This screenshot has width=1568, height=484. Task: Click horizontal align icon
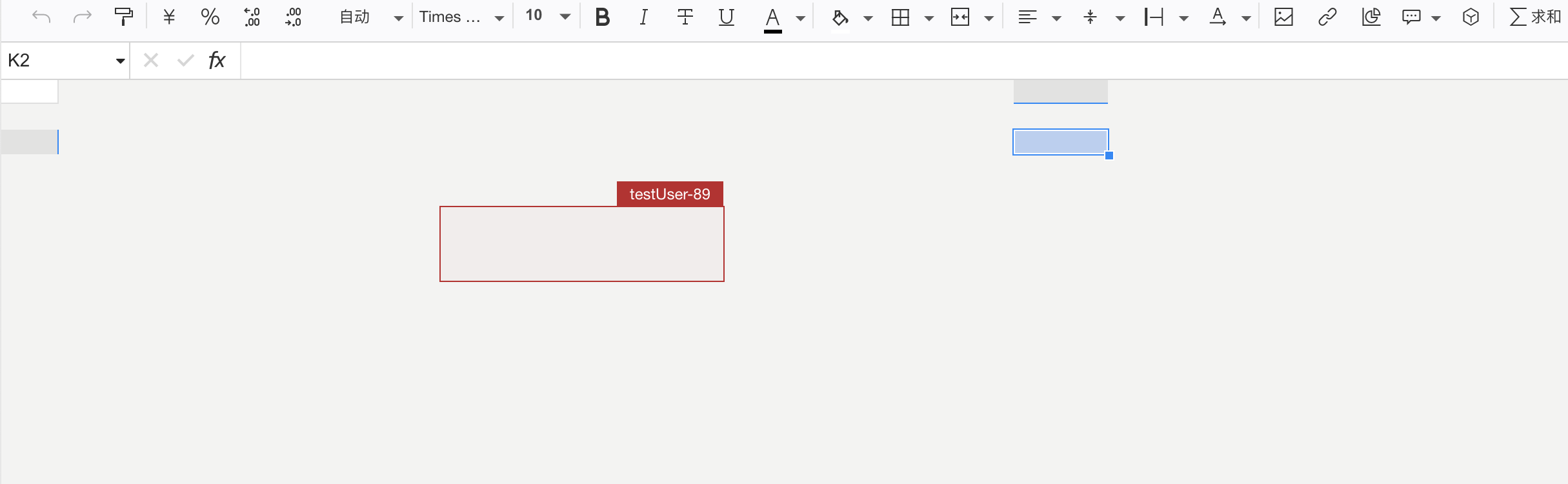[x=1027, y=17]
